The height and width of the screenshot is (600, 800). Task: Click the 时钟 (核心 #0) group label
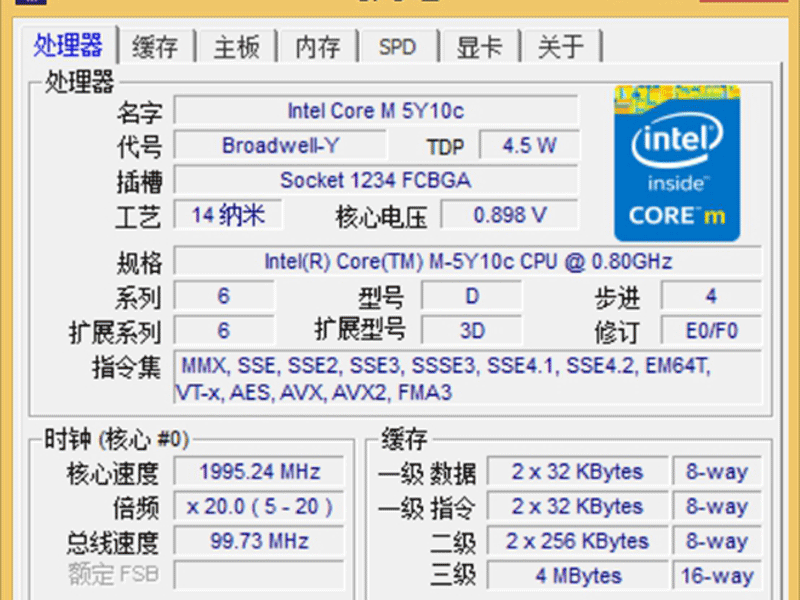(x=116, y=439)
